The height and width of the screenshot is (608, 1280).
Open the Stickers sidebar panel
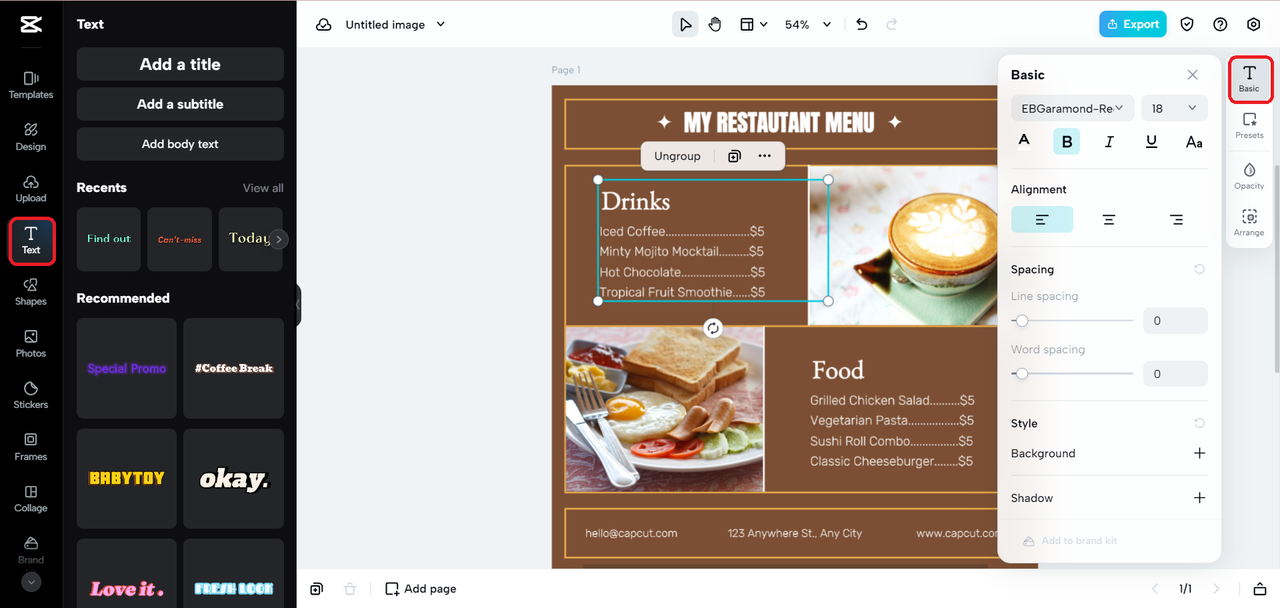coord(31,395)
